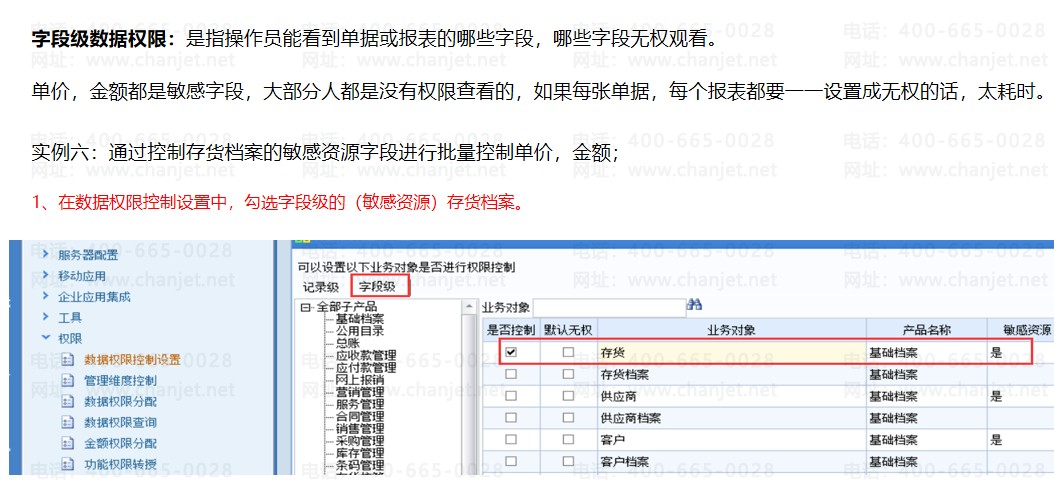Click the binoculars search icon beside 业务对象
Image resolution: width=1054 pixels, height=484 pixels.
tap(696, 305)
